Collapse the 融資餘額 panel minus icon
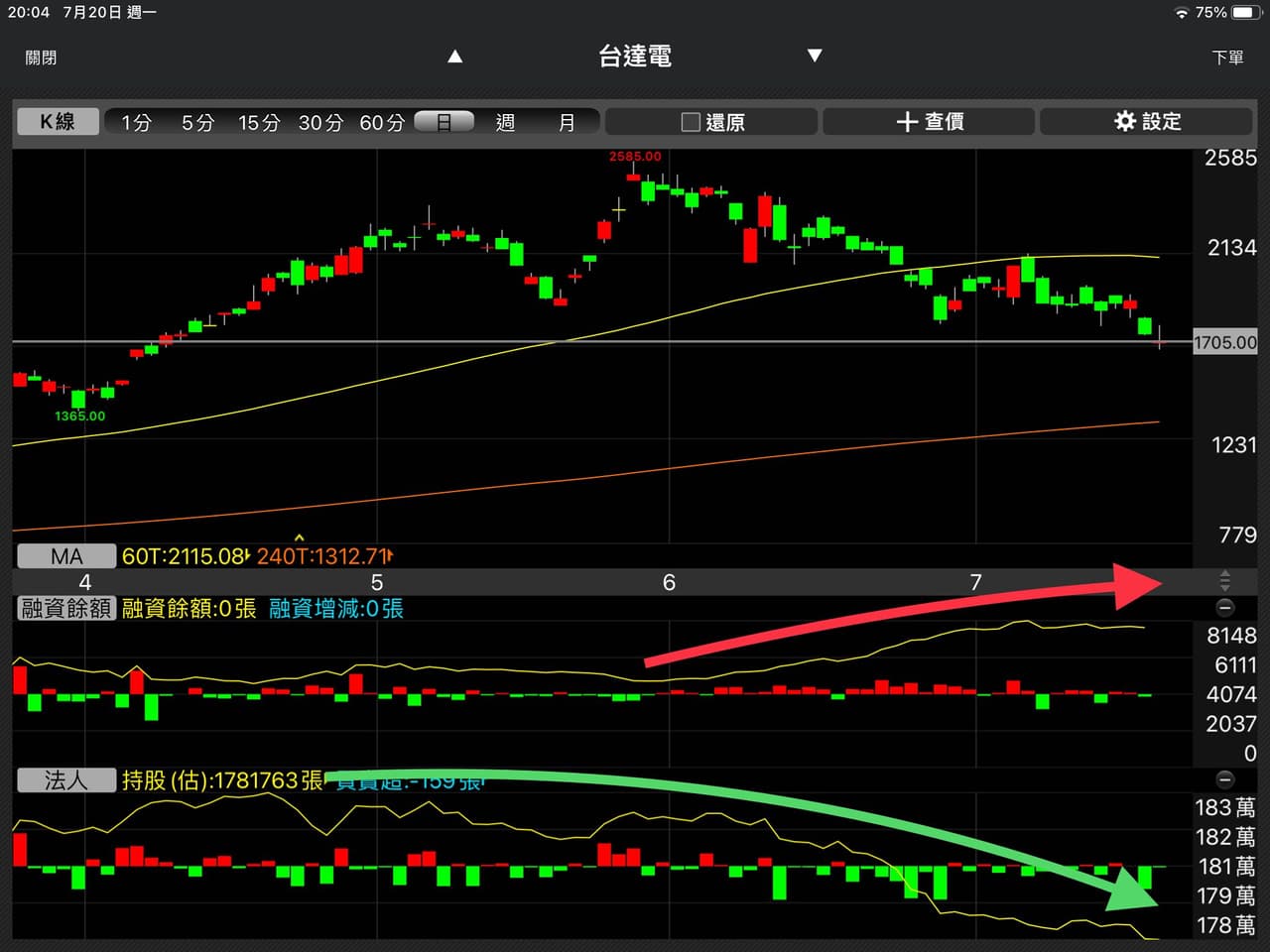Screen dimensions: 1270x952 click(1225, 607)
